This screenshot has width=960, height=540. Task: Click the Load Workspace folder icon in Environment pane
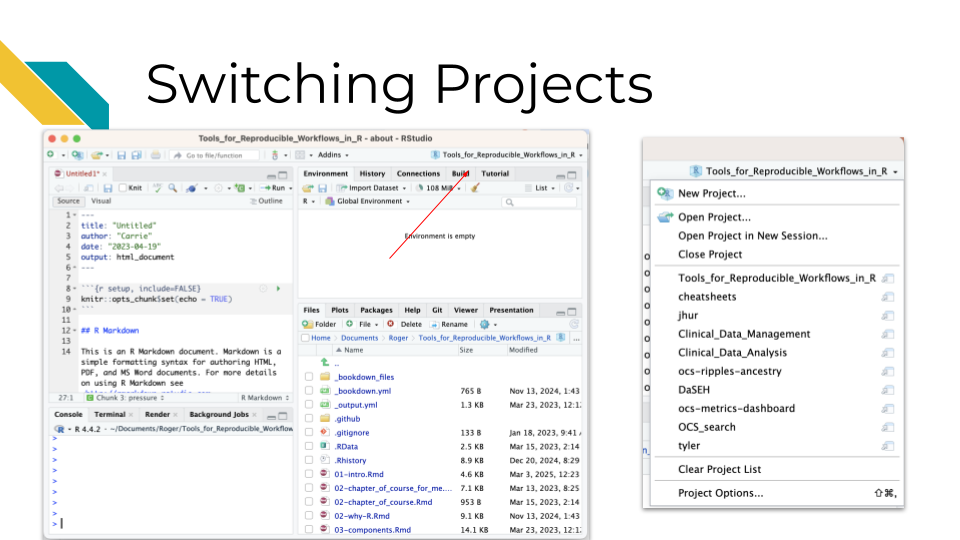point(308,188)
